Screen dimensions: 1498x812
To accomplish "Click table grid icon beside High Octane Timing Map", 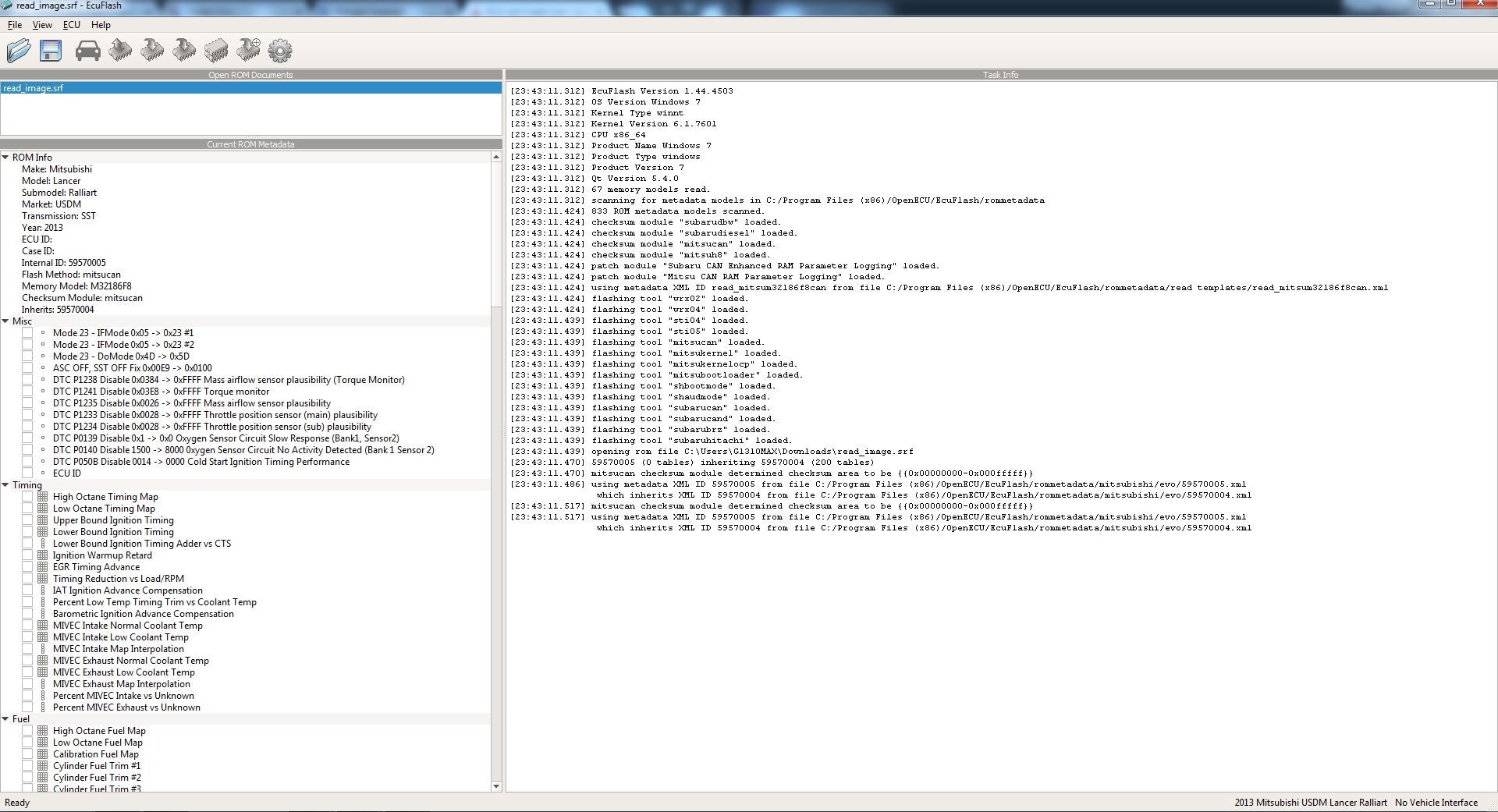I will pos(43,497).
